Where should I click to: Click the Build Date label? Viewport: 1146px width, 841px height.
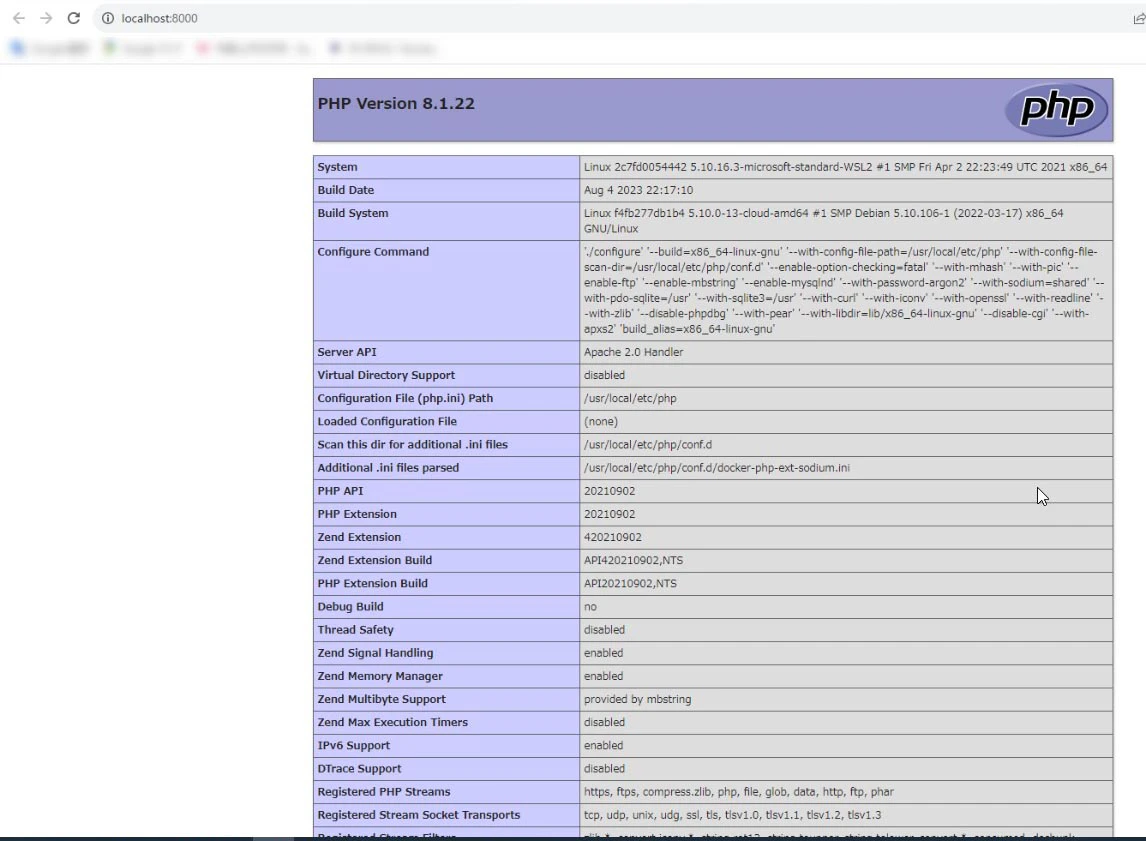(x=346, y=190)
